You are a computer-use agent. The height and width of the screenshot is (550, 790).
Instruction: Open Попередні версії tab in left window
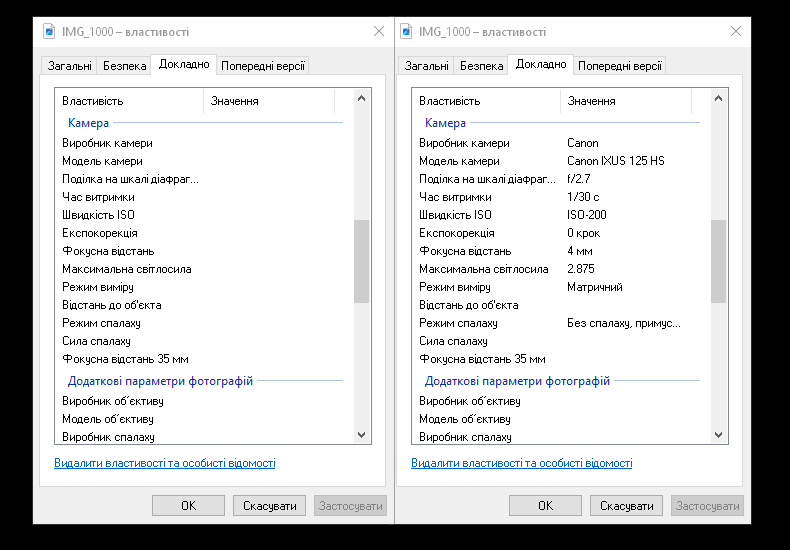[x=262, y=65]
